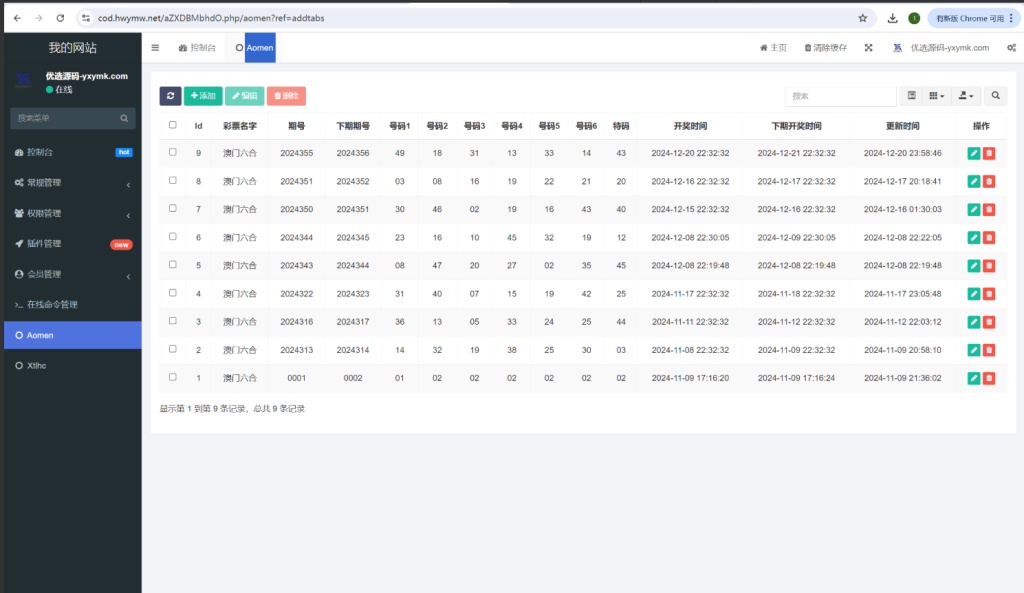Screen dimensions: 1024x593
Task: Switch to the 控制台 tab
Action: tap(197, 48)
